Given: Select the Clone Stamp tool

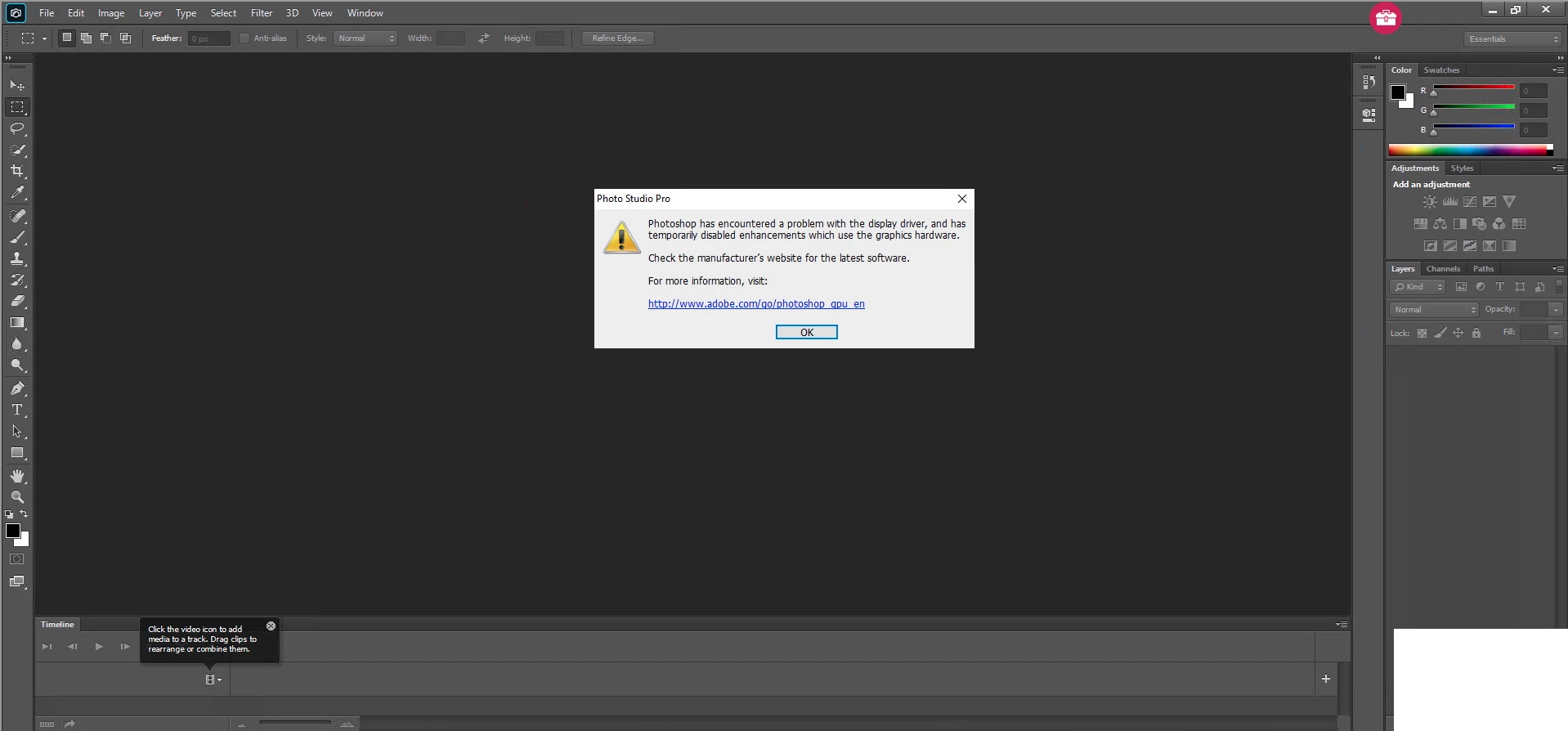Looking at the screenshot, I should tap(17, 258).
